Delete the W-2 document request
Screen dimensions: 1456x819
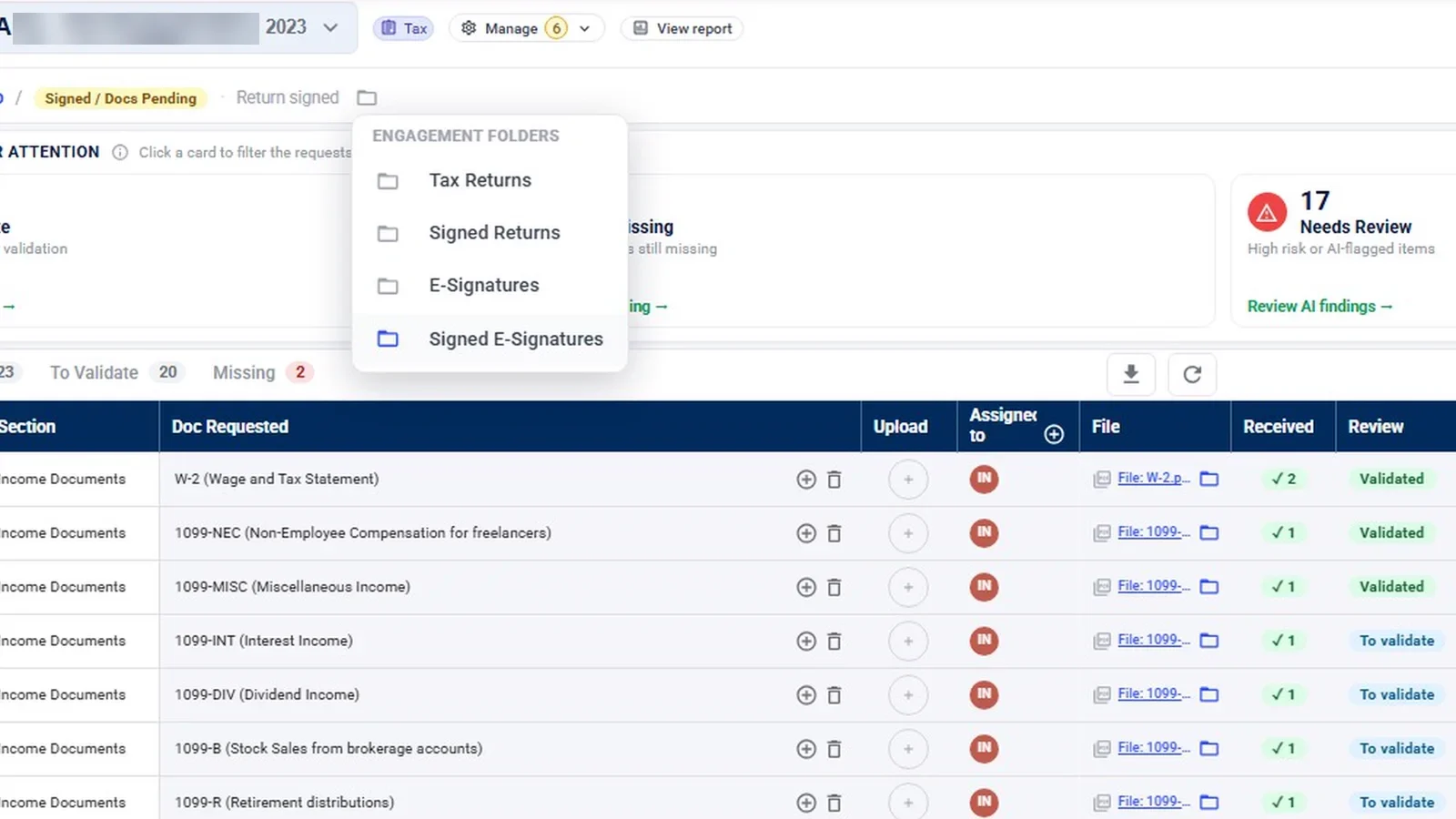(834, 480)
